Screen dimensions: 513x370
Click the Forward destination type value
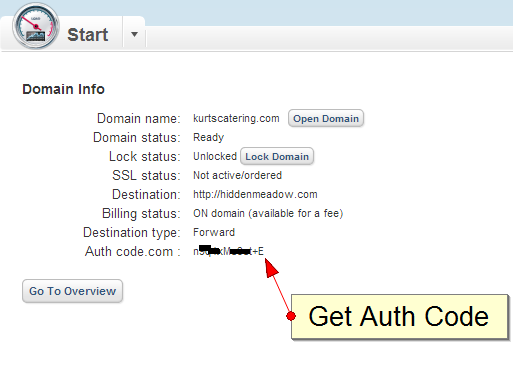click(x=214, y=232)
